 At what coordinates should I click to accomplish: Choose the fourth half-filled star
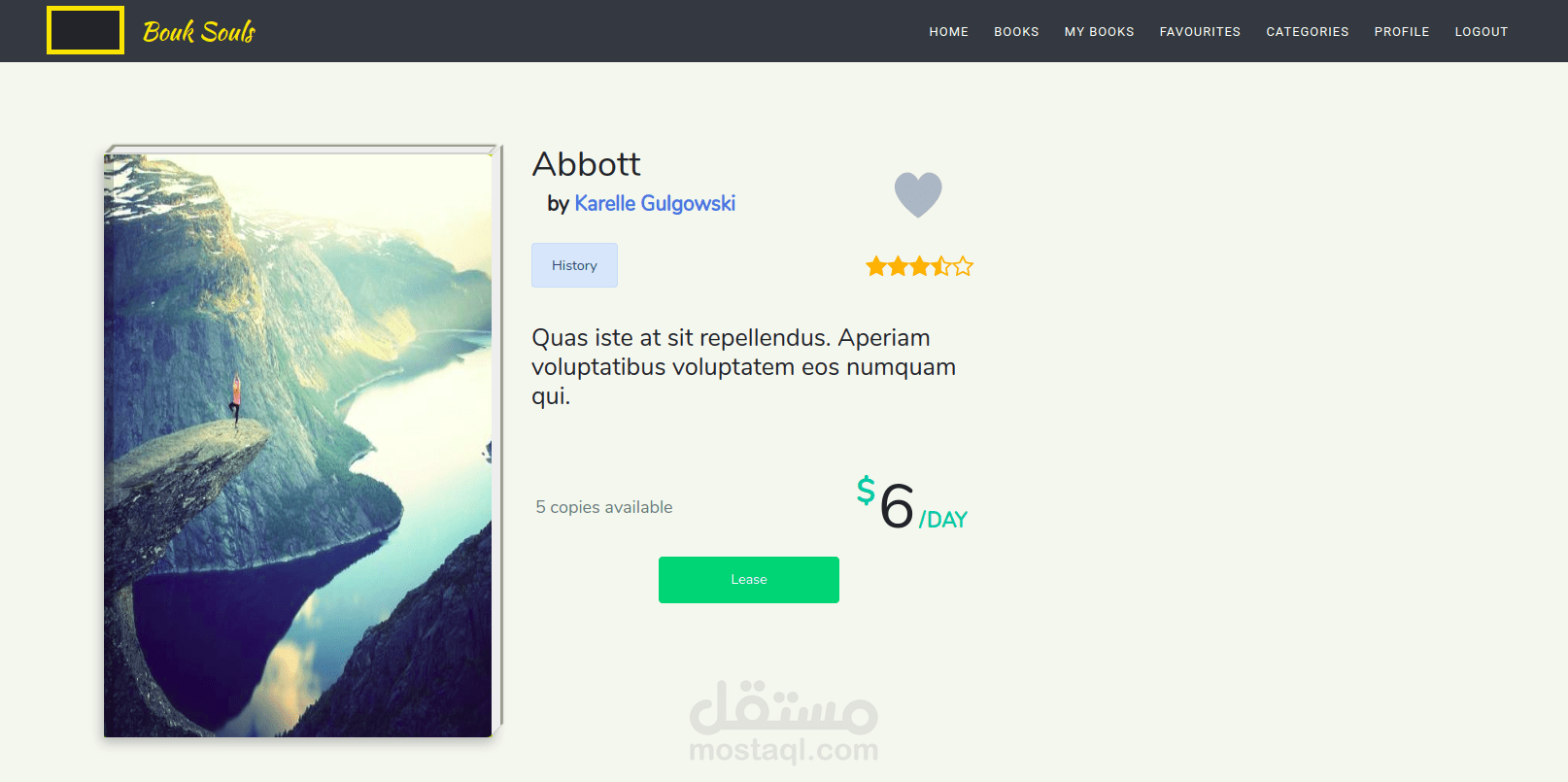940,266
